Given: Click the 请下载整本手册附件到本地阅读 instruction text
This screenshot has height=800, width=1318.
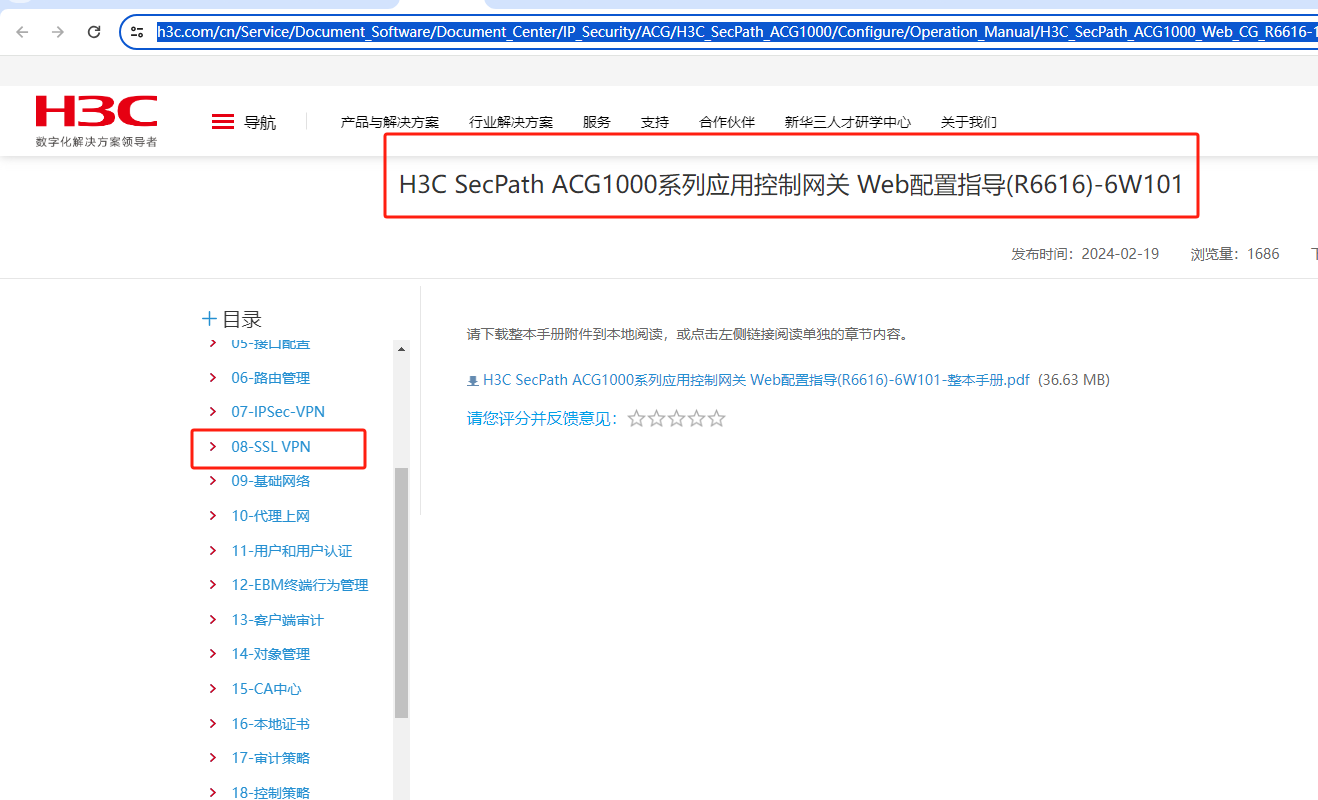Looking at the screenshot, I should tap(688, 335).
